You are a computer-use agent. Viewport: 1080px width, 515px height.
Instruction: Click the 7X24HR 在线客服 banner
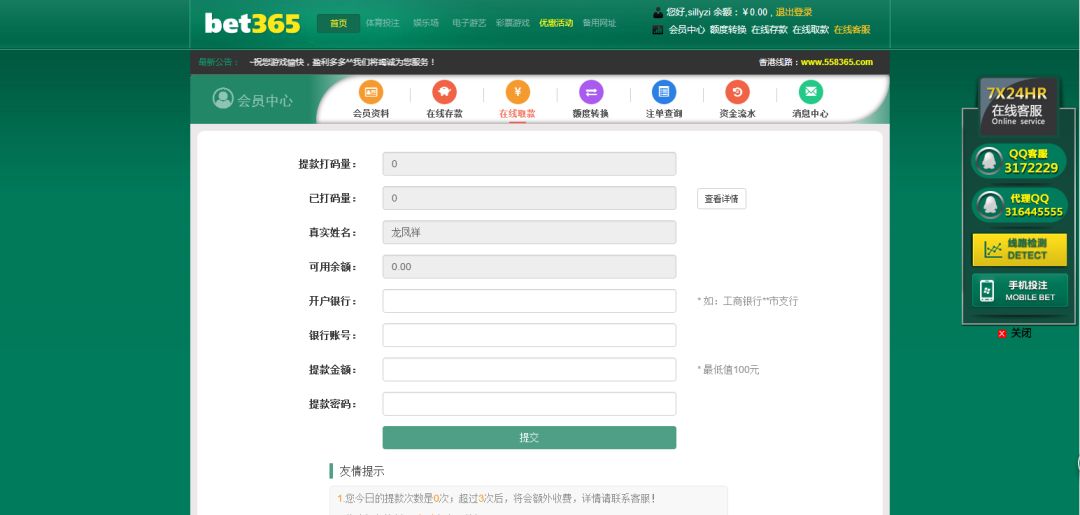1019,105
